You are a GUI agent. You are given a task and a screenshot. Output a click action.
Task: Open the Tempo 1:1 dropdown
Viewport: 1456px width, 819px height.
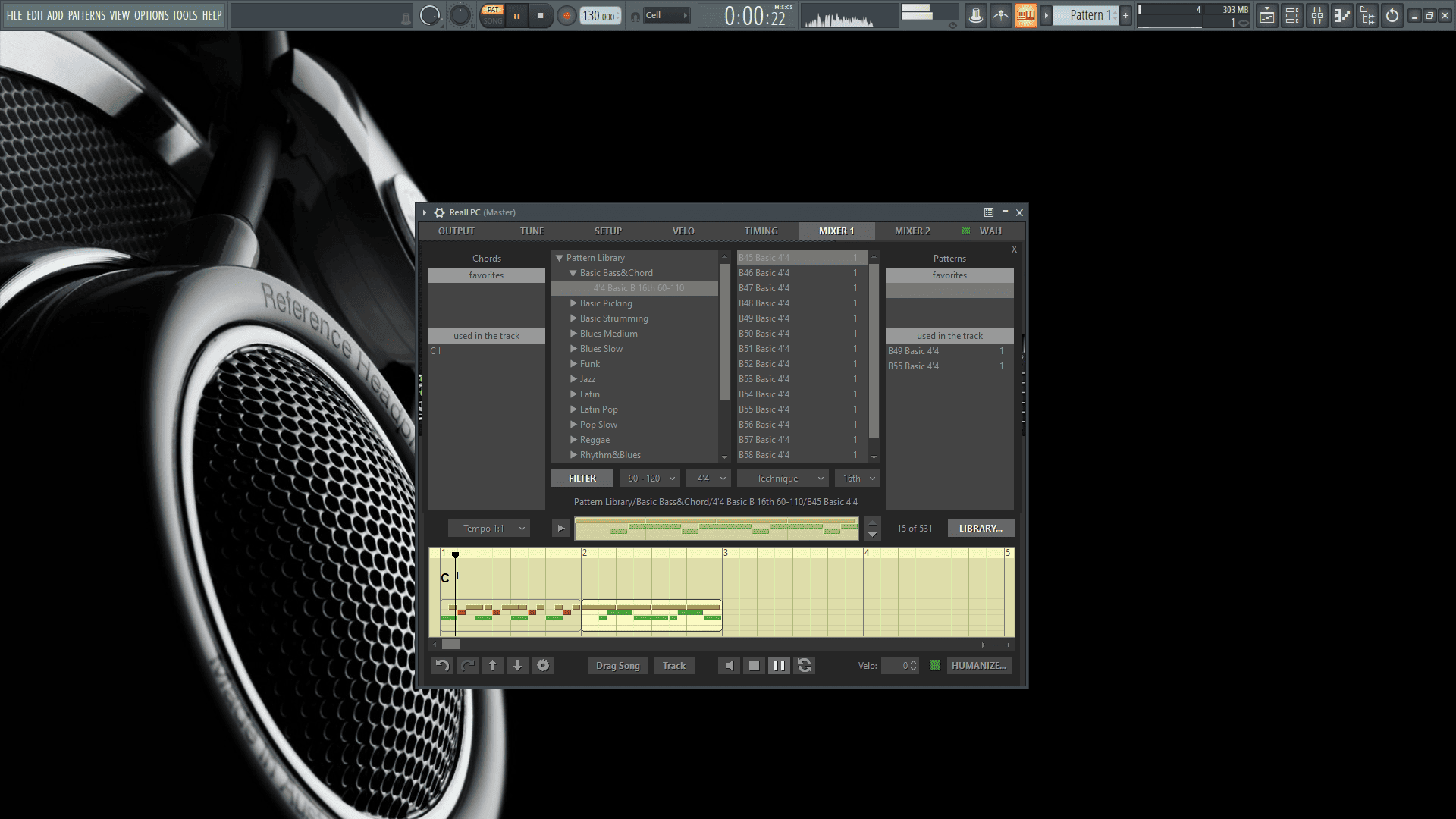click(488, 529)
